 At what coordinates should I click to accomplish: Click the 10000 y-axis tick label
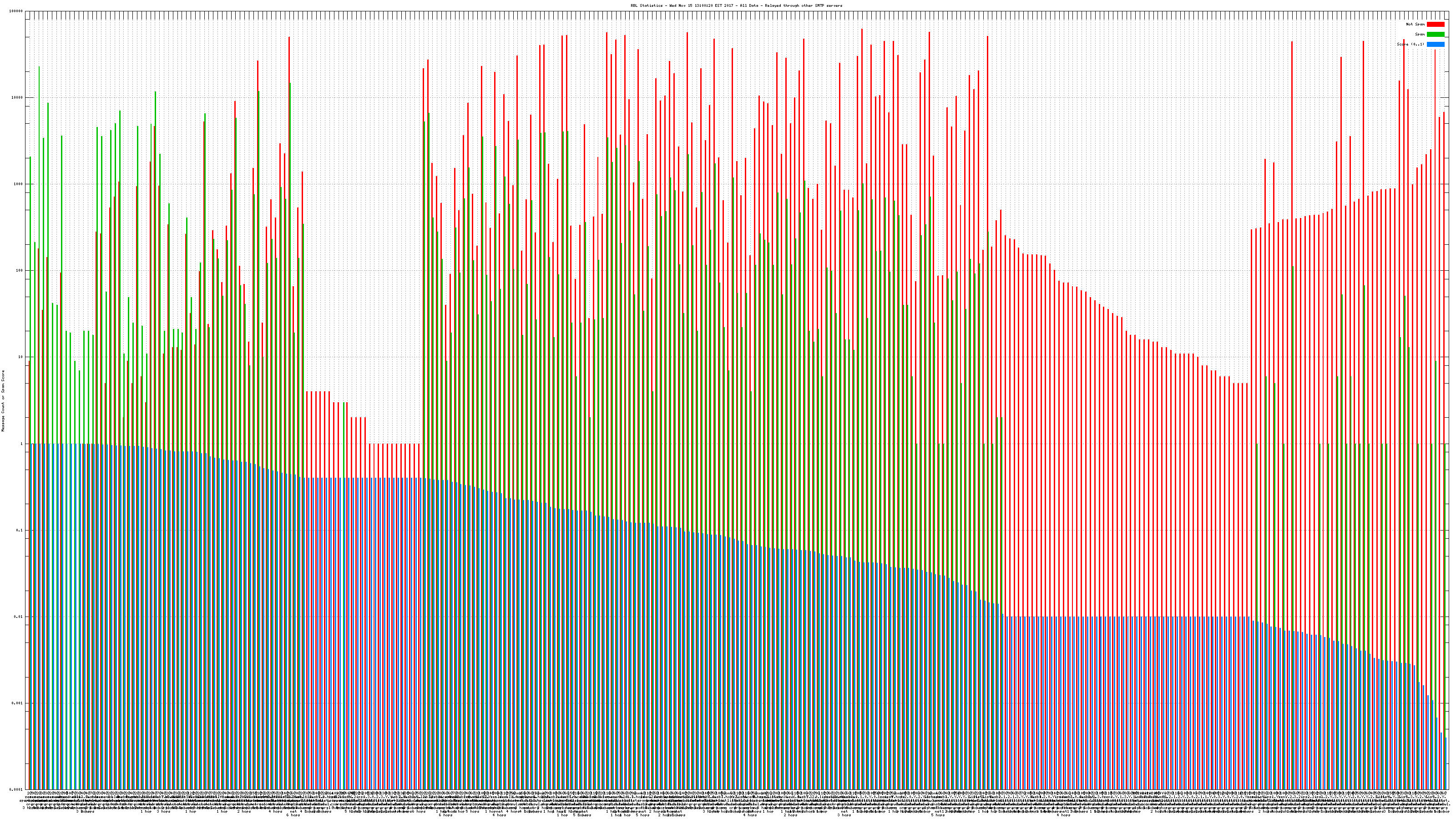click(18, 98)
